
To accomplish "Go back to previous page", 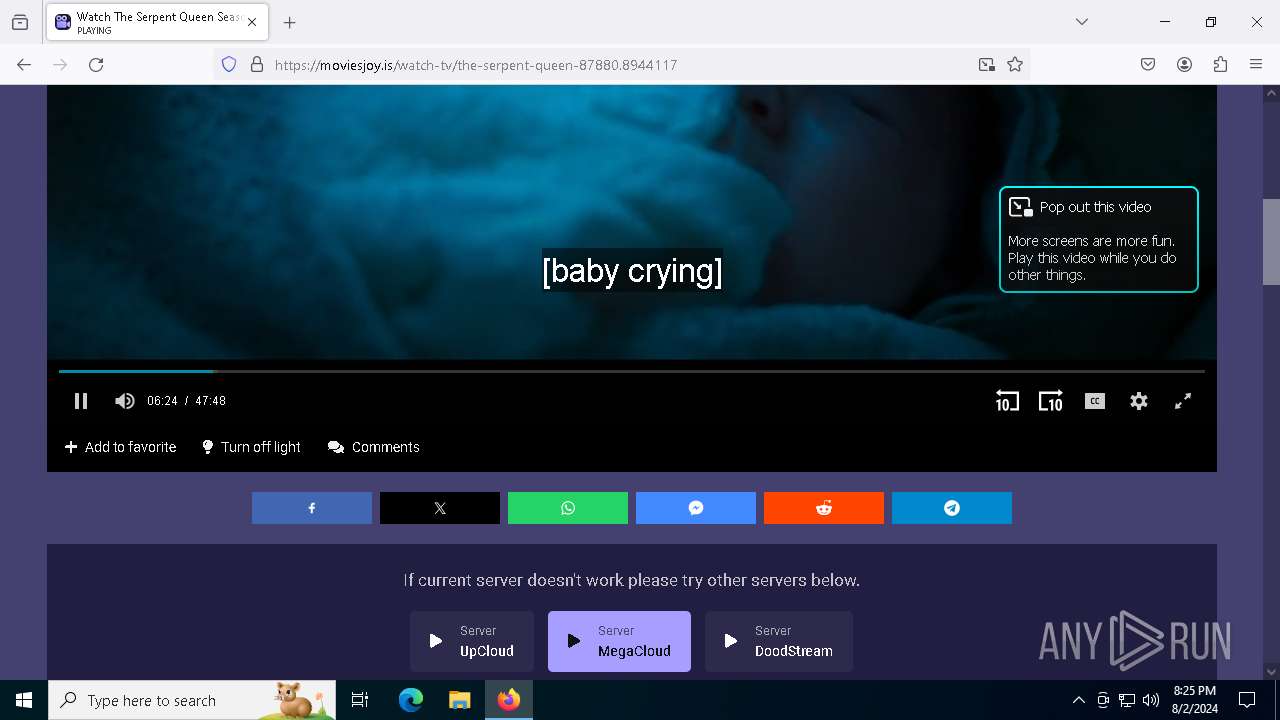I will coord(24,65).
